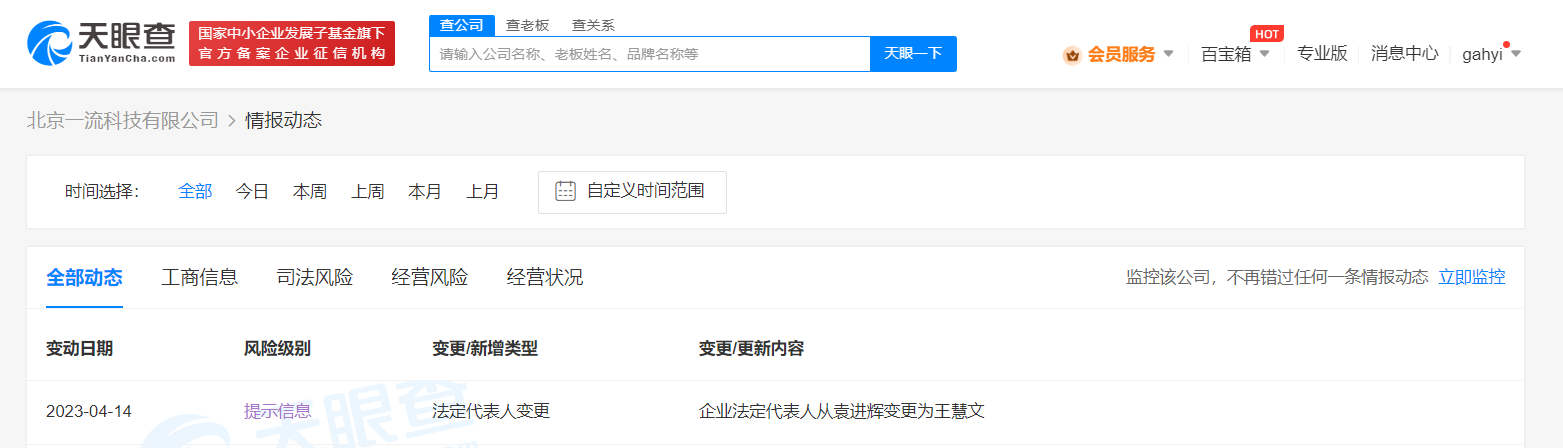Click 立即监控 link
Image resolution: width=1563 pixels, height=448 pixels.
pyautogui.click(x=1471, y=278)
